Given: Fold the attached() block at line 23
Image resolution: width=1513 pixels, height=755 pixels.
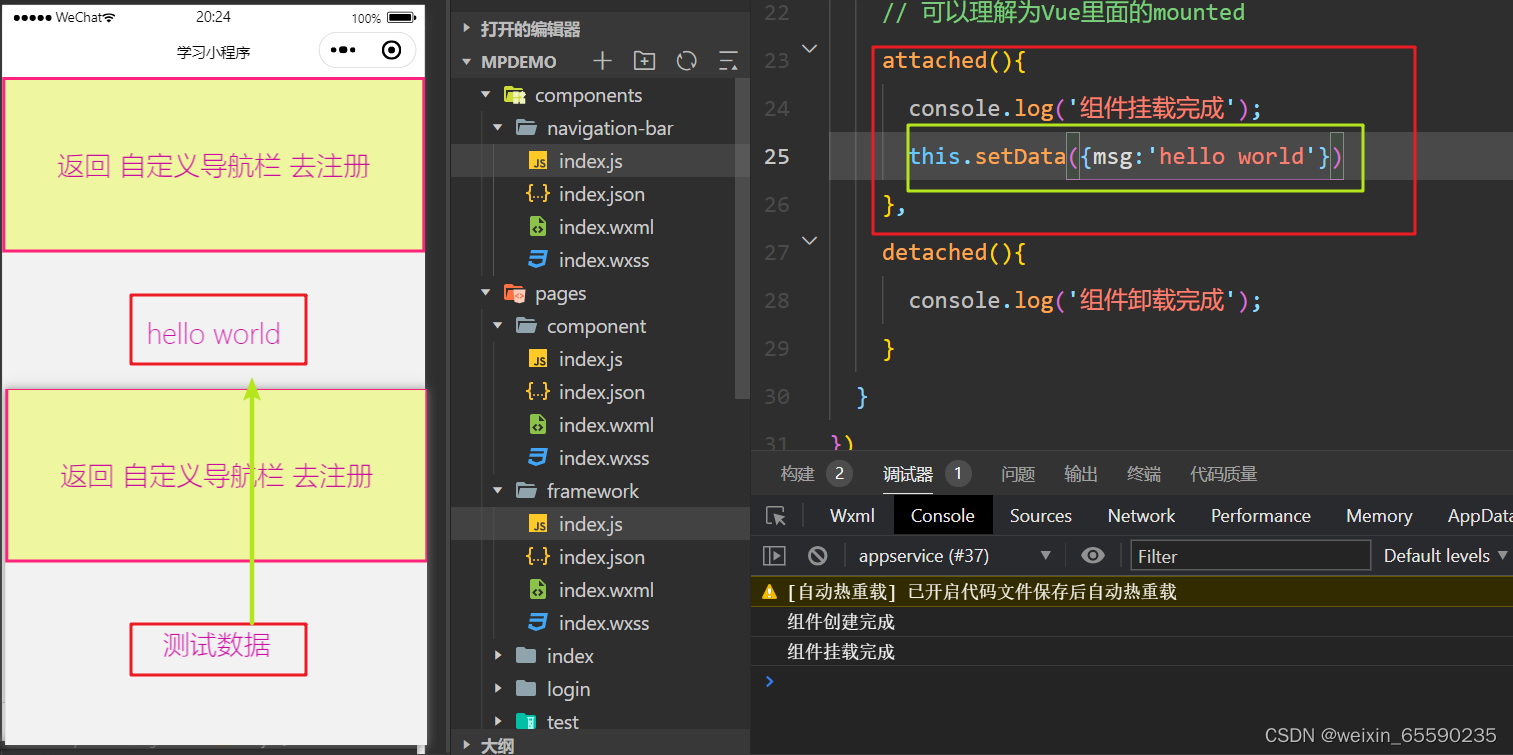Looking at the screenshot, I should 810,47.
